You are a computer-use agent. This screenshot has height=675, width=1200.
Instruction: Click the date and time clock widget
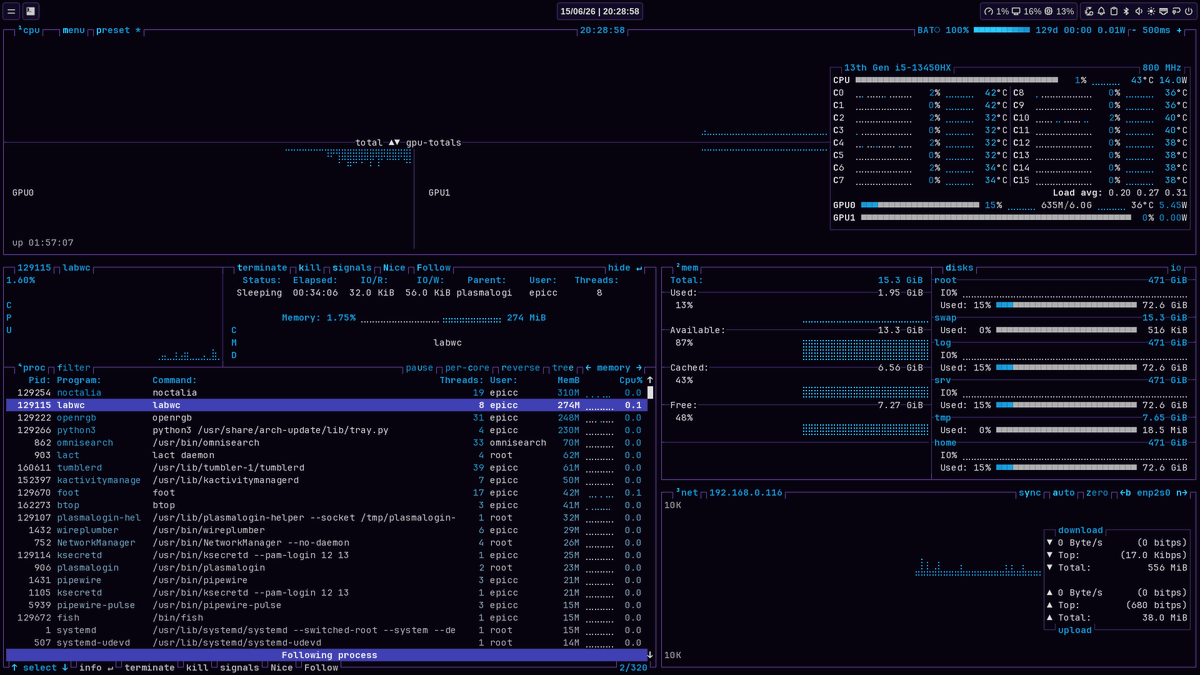click(600, 11)
